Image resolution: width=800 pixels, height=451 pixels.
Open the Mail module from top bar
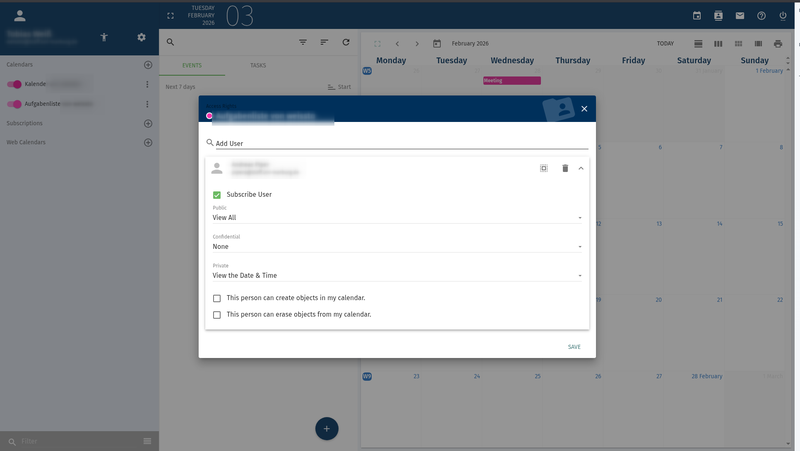740,16
